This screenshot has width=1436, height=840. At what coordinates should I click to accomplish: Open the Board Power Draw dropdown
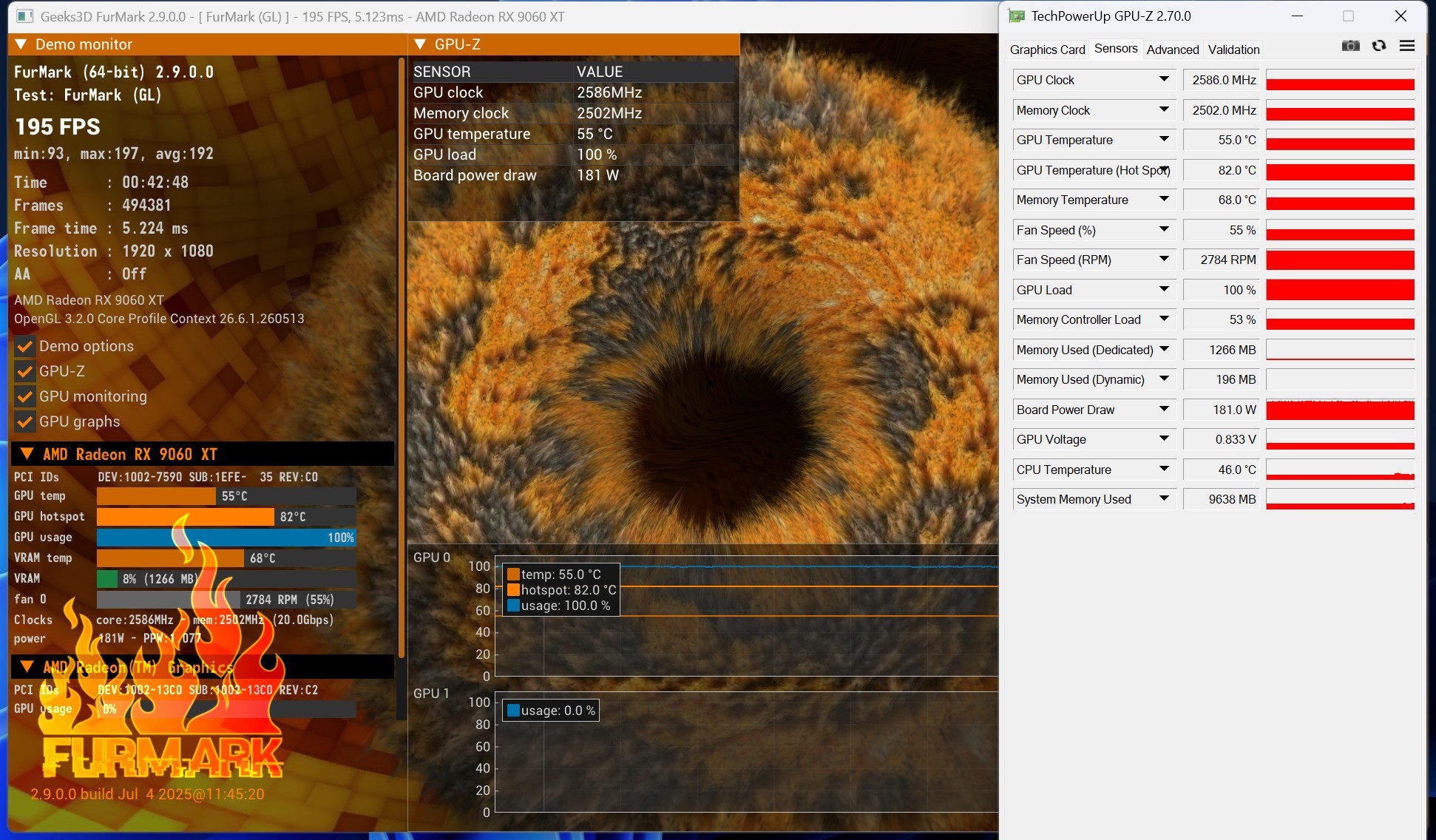[x=1164, y=410]
